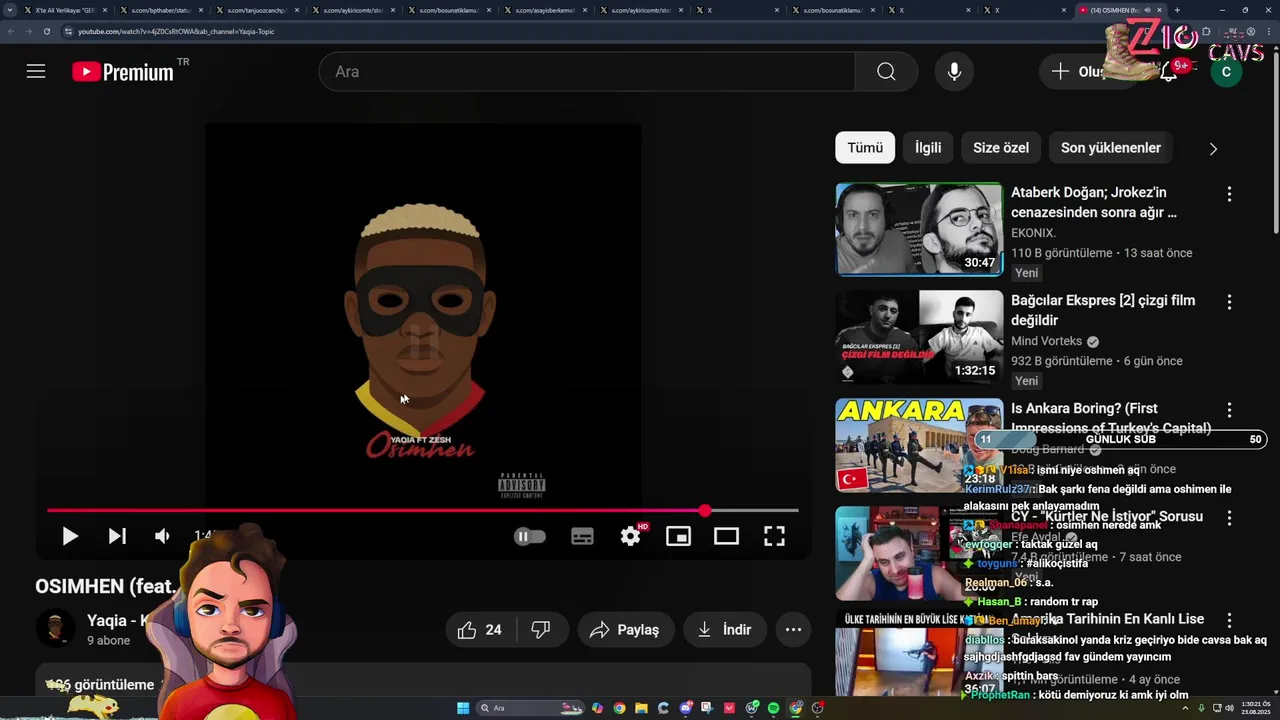This screenshot has width=1280, height=720.
Task: Open more actions menu beside İndir
Action: 793,630
